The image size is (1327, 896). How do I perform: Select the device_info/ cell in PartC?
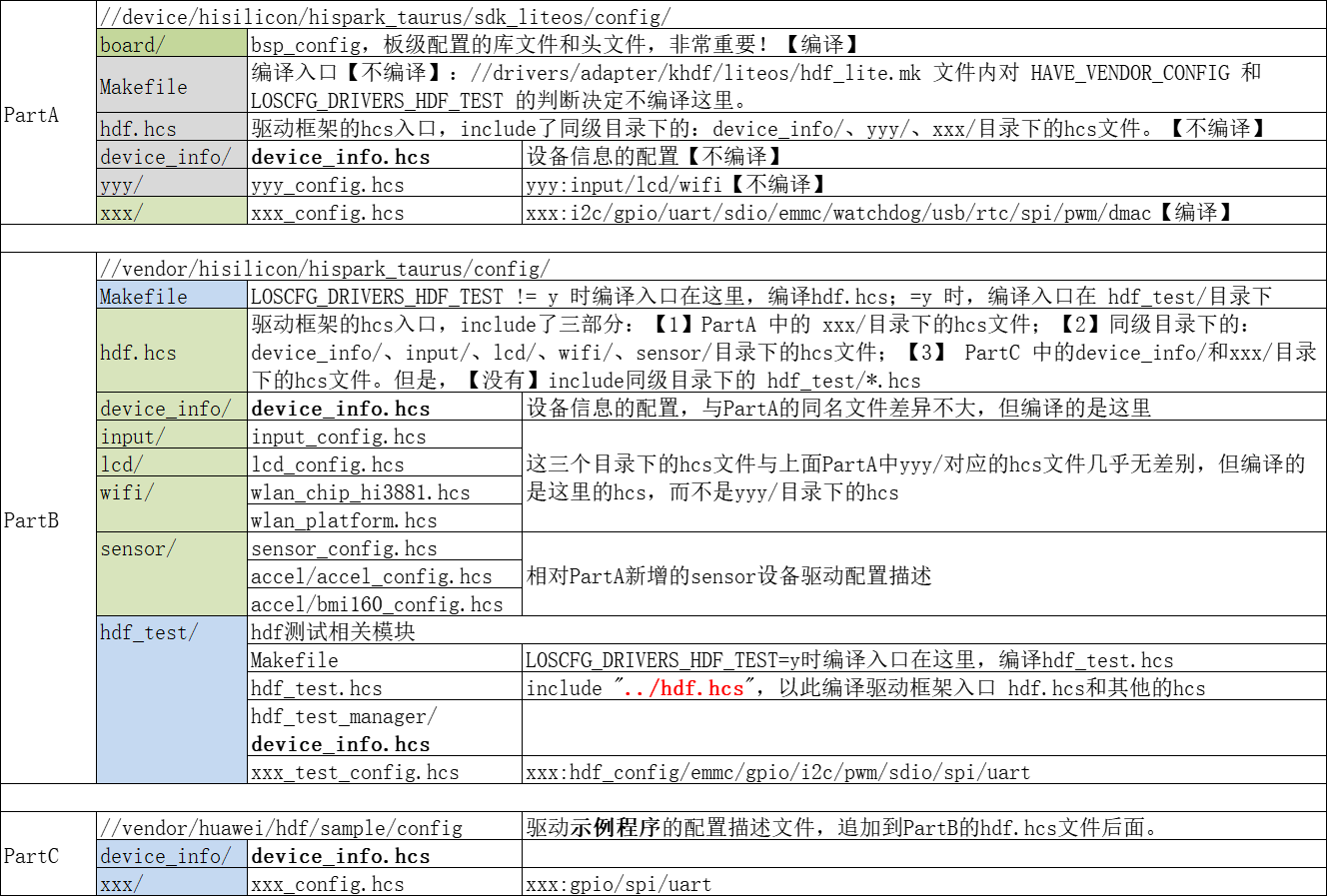pos(172,854)
